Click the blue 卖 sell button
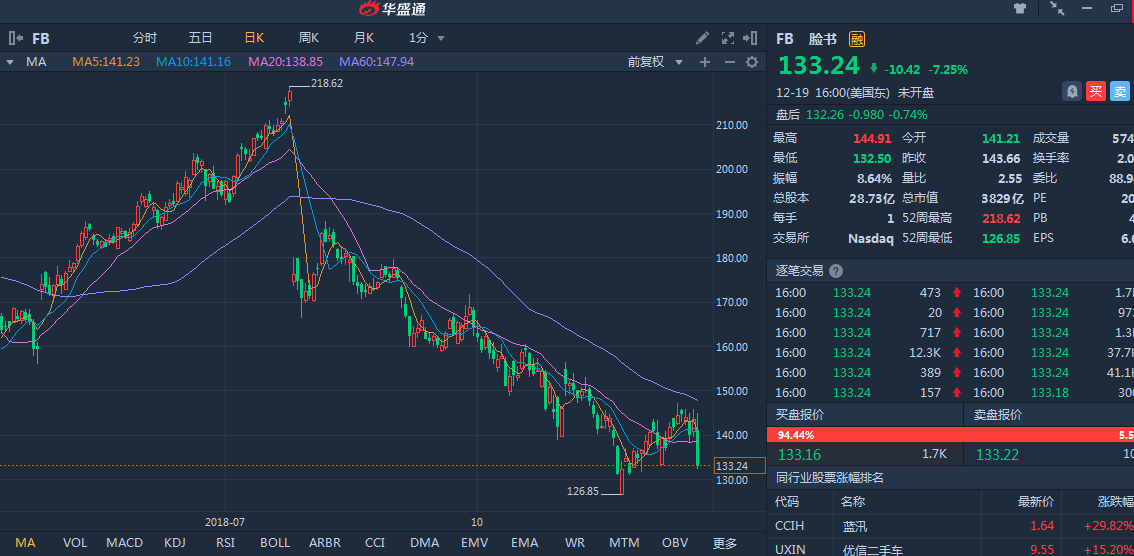Screen dimensions: 1134x556 [1120, 92]
